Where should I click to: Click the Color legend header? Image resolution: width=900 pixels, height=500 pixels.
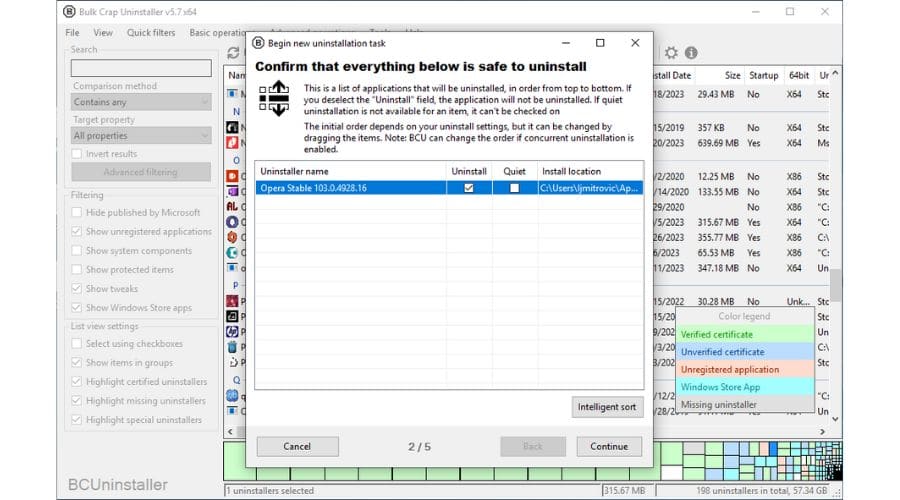pos(744,316)
